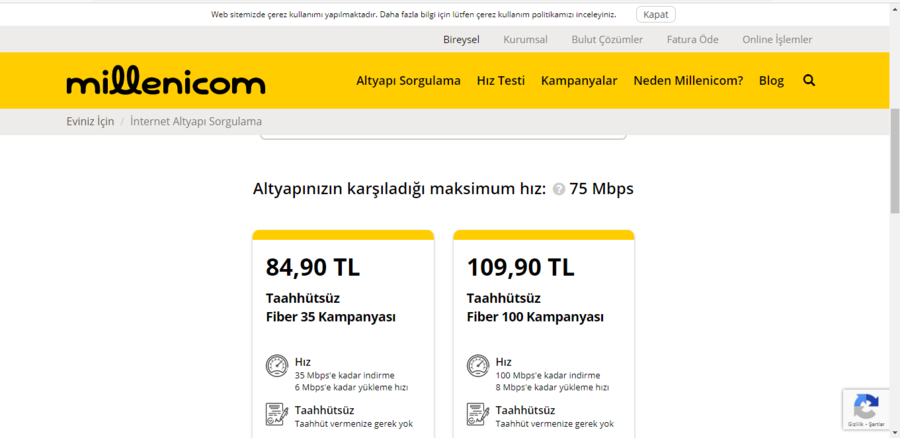Click the reCAPTCHA badge
900x438 pixels.
[866, 409]
